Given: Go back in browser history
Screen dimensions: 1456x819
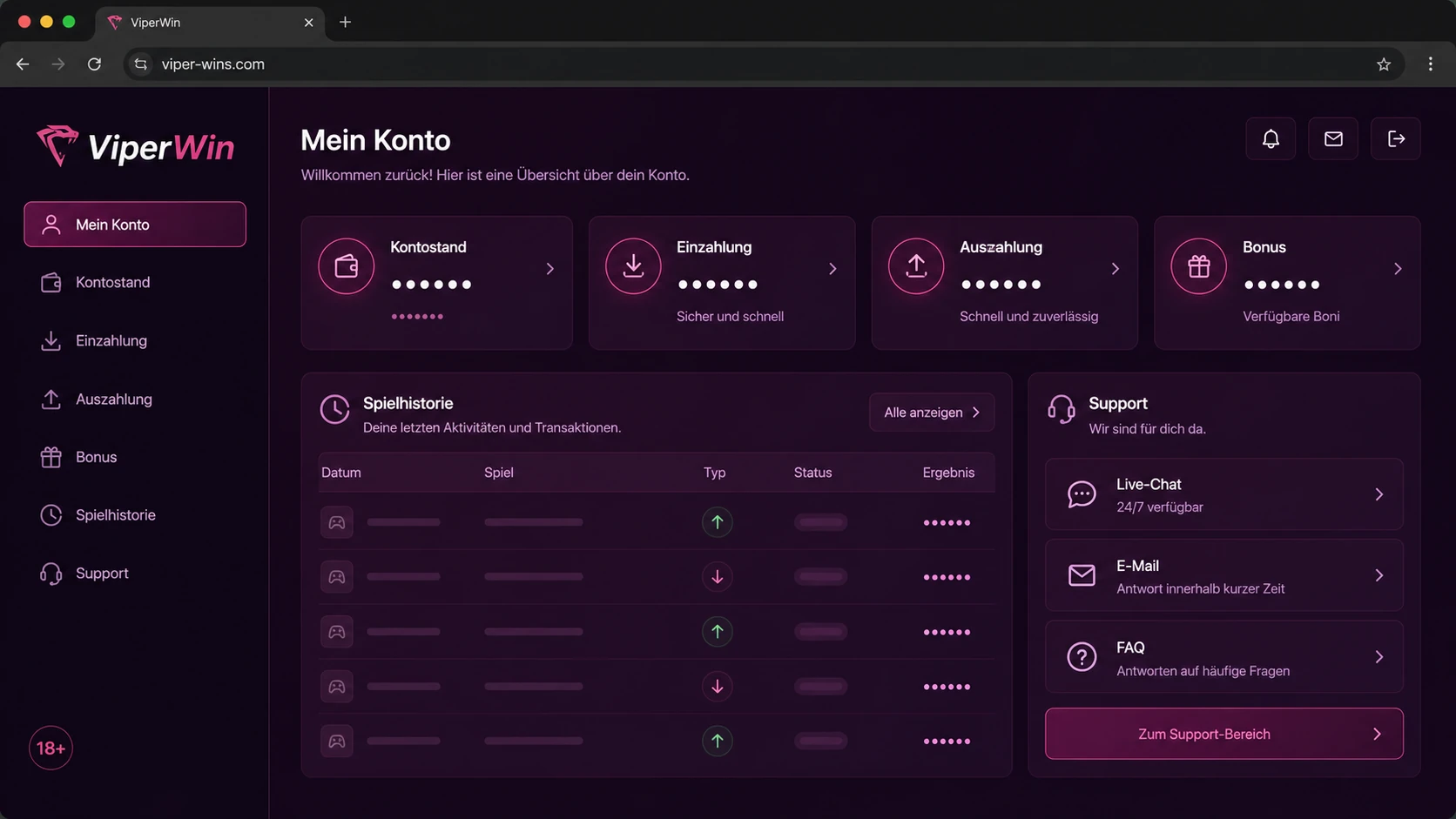Looking at the screenshot, I should [23, 64].
